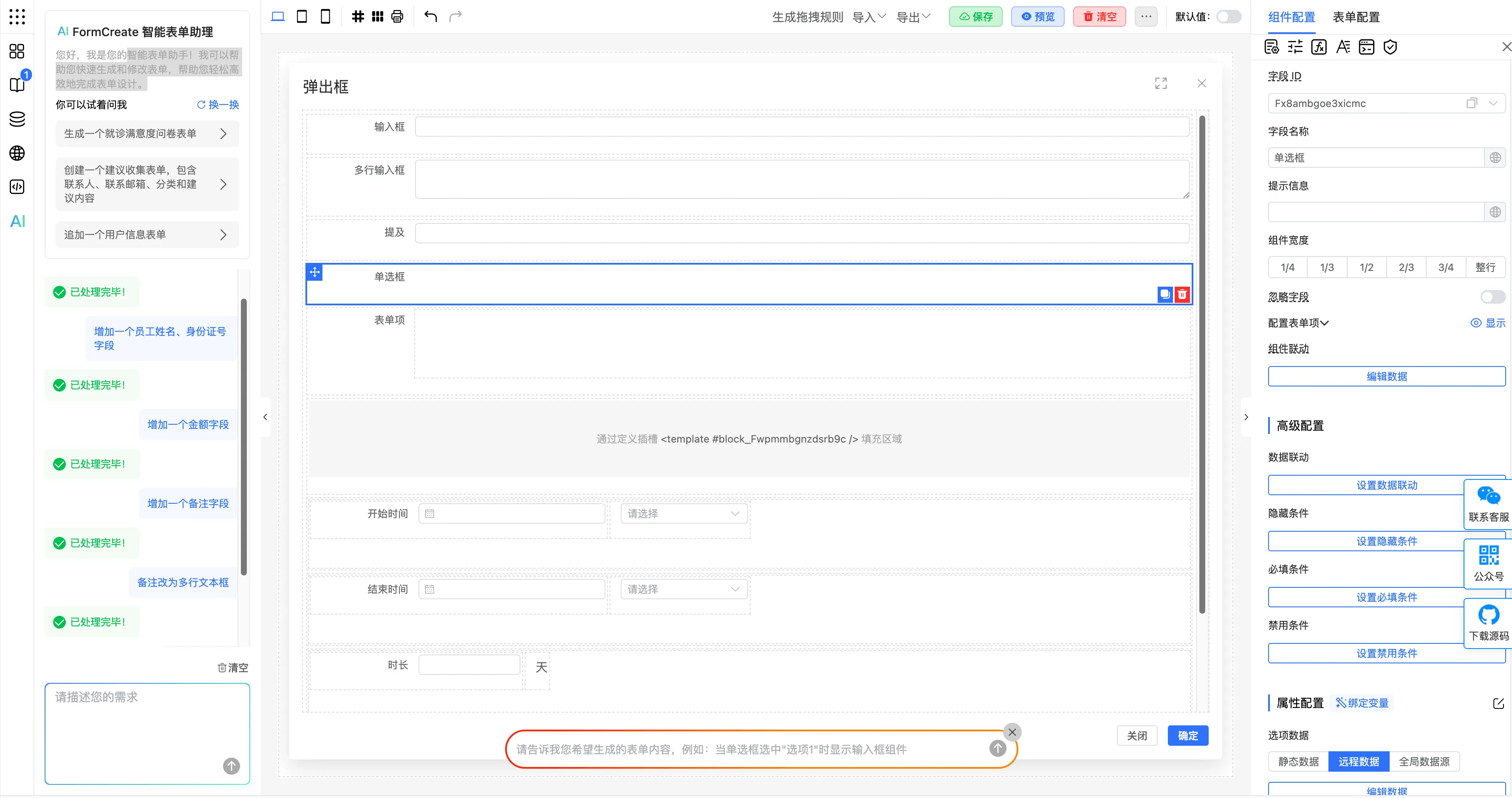Click the green 保存 button
The width and height of the screenshot is (1512, 798).
pyautogui.click(x=975, y=17)
